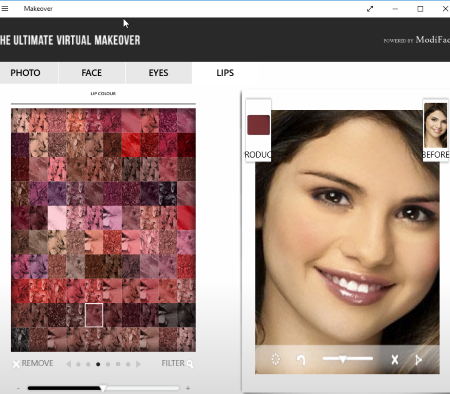Viewport: 450px width, 394px height.
Task: Minimize the Makeover window
Action: [x=395, y=9]
